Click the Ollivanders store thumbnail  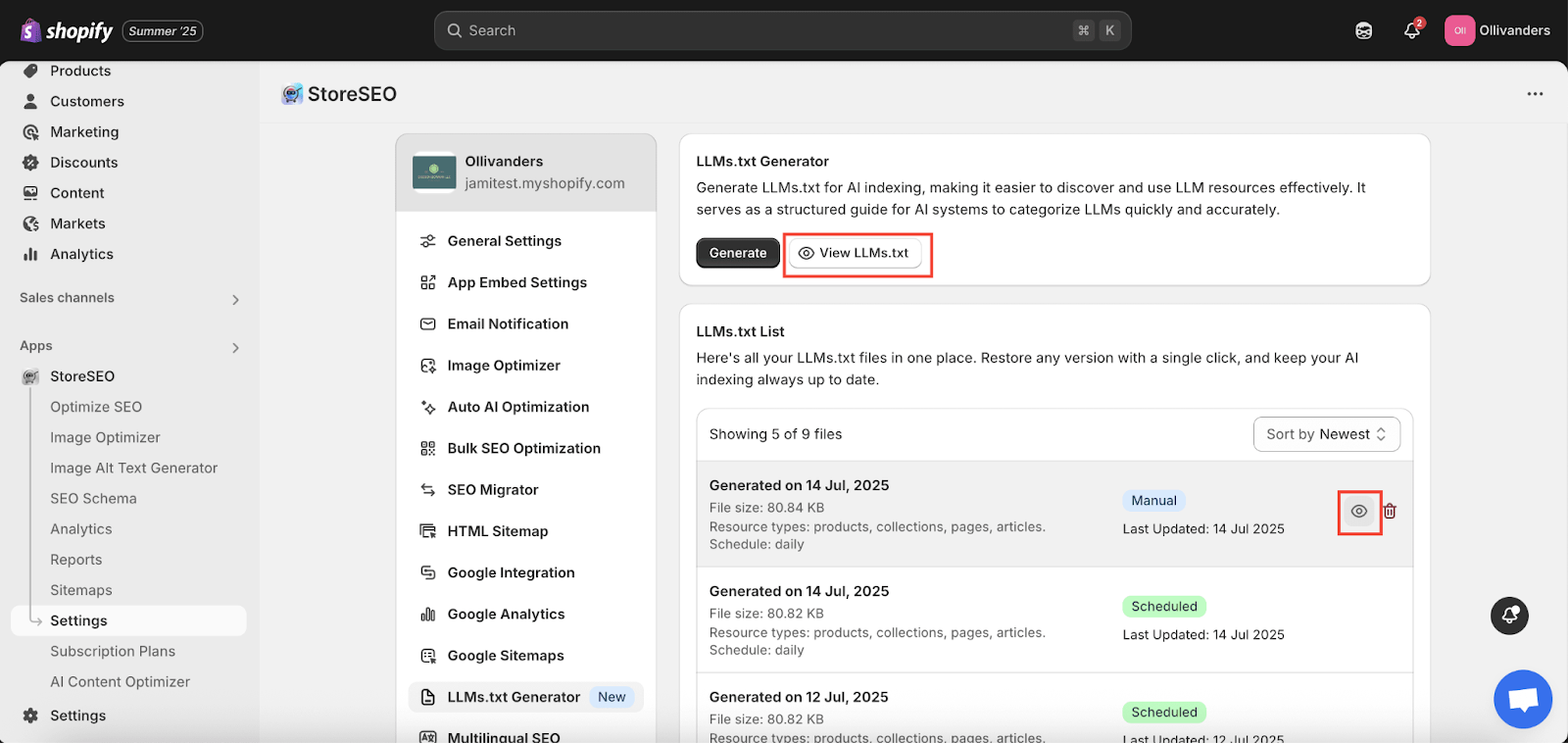coord(434,173)
